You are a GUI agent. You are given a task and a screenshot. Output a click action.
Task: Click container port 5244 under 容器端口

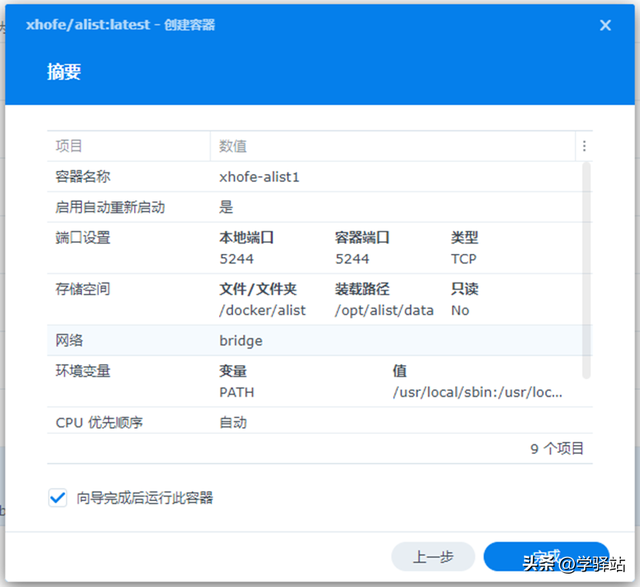coord(352,259)
